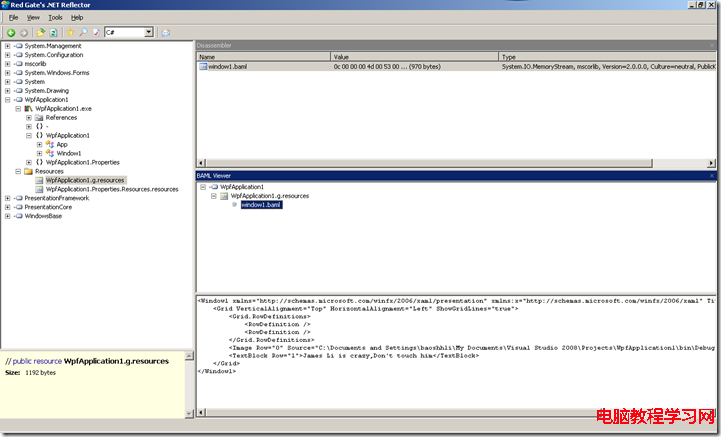This screenshot has height=437, width=721.
Task: Open the File menu
Action: click(x=13, y=17)
